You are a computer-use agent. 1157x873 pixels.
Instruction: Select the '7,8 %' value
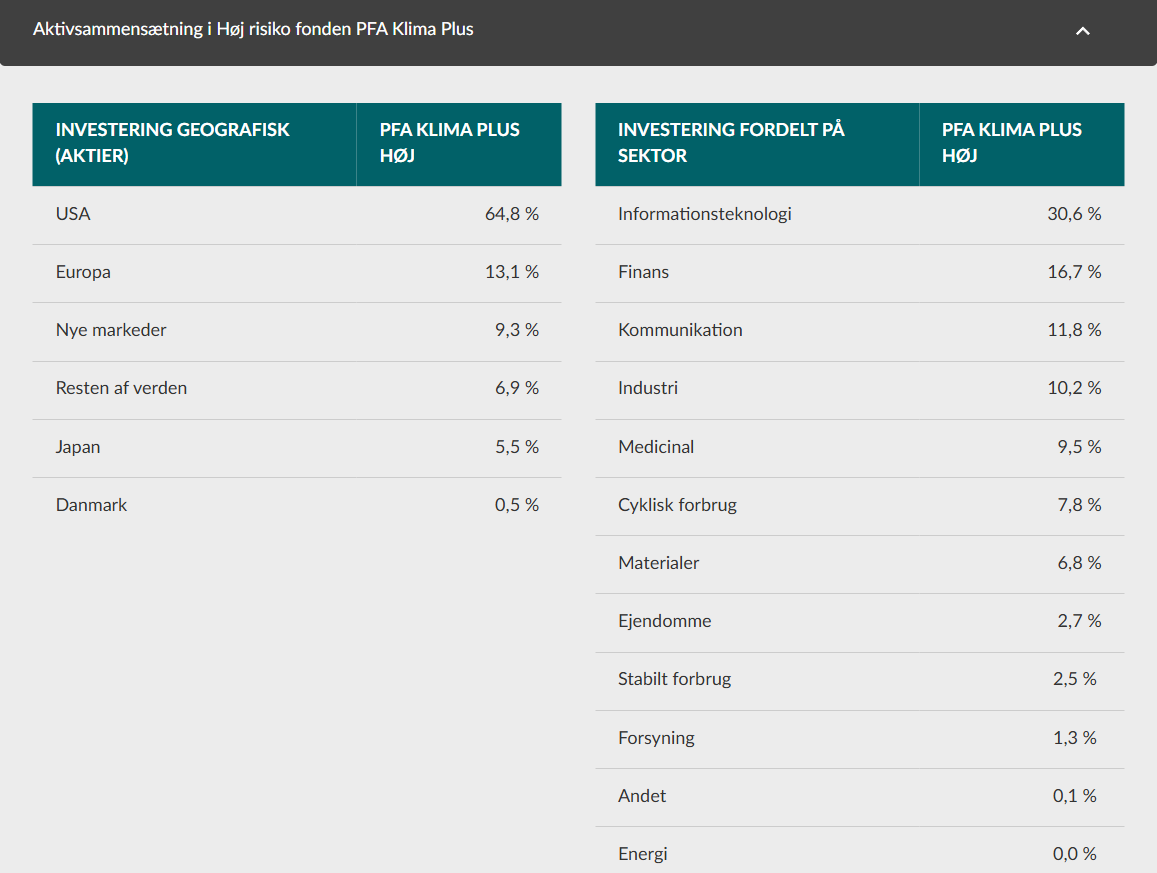(1080, 505)
